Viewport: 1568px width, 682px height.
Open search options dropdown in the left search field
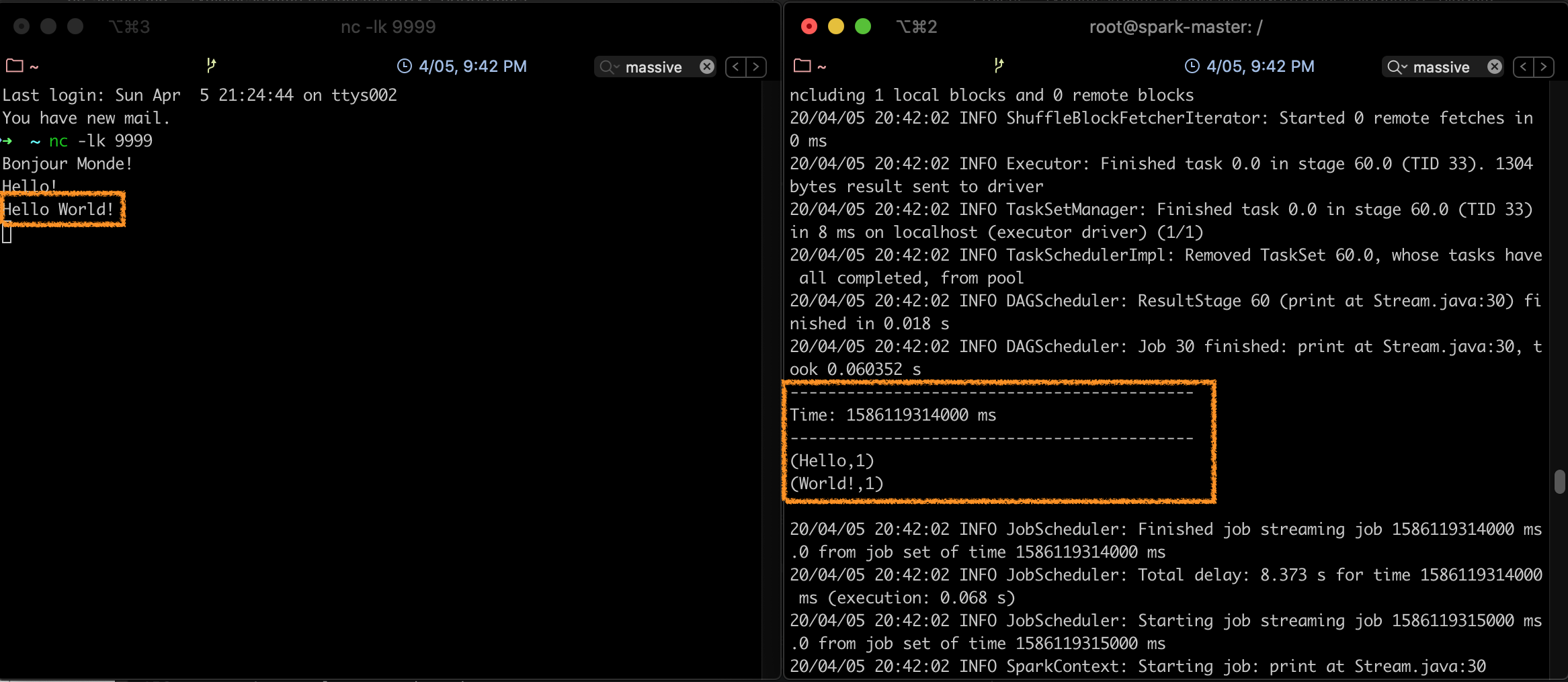point(618,67)
